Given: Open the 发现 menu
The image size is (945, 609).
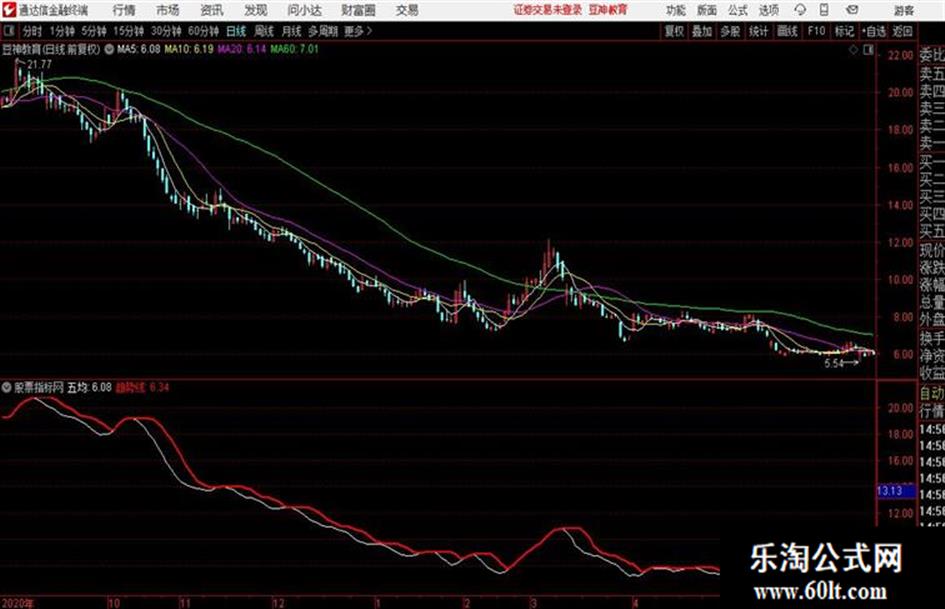Looking at the screenshot, I should pos(256,10).
